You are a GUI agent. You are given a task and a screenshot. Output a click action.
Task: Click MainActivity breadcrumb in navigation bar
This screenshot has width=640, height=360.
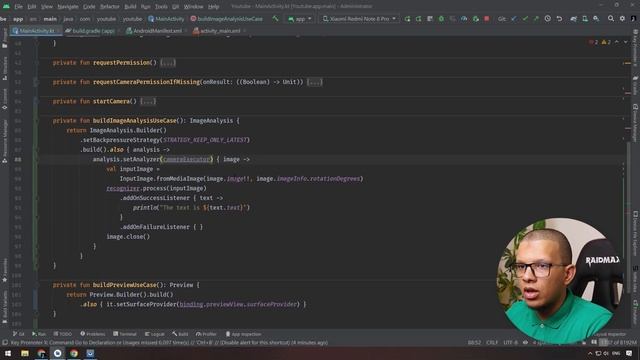point(166,19)
